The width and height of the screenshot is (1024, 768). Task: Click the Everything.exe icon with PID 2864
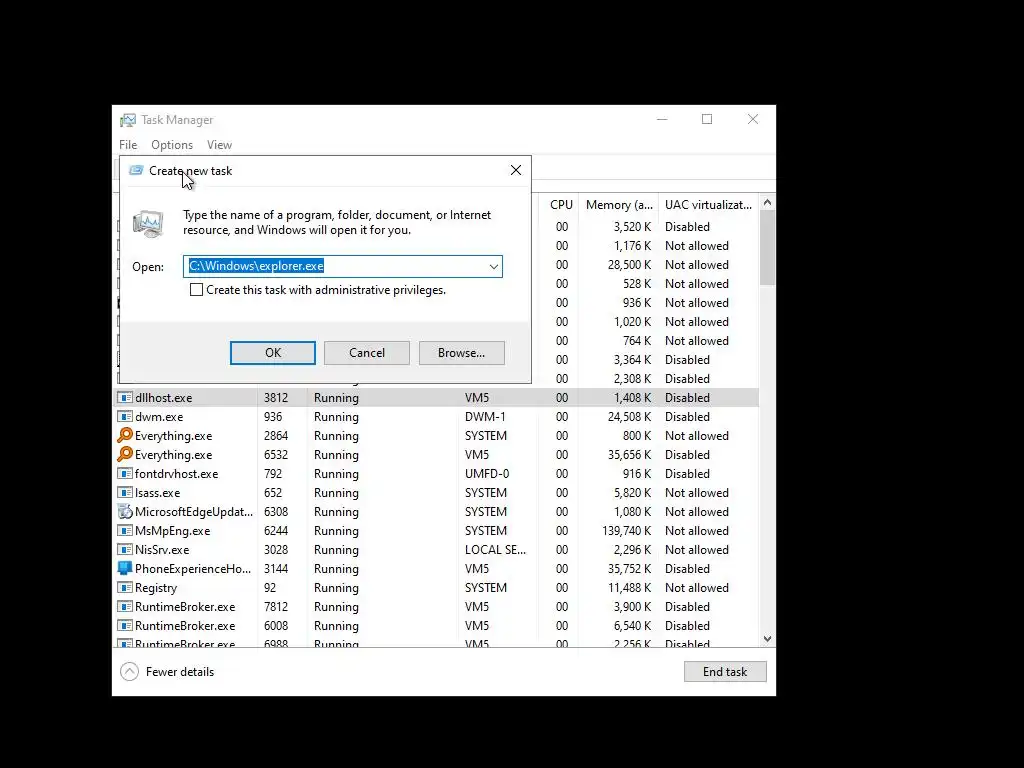(x=125, y=436)
